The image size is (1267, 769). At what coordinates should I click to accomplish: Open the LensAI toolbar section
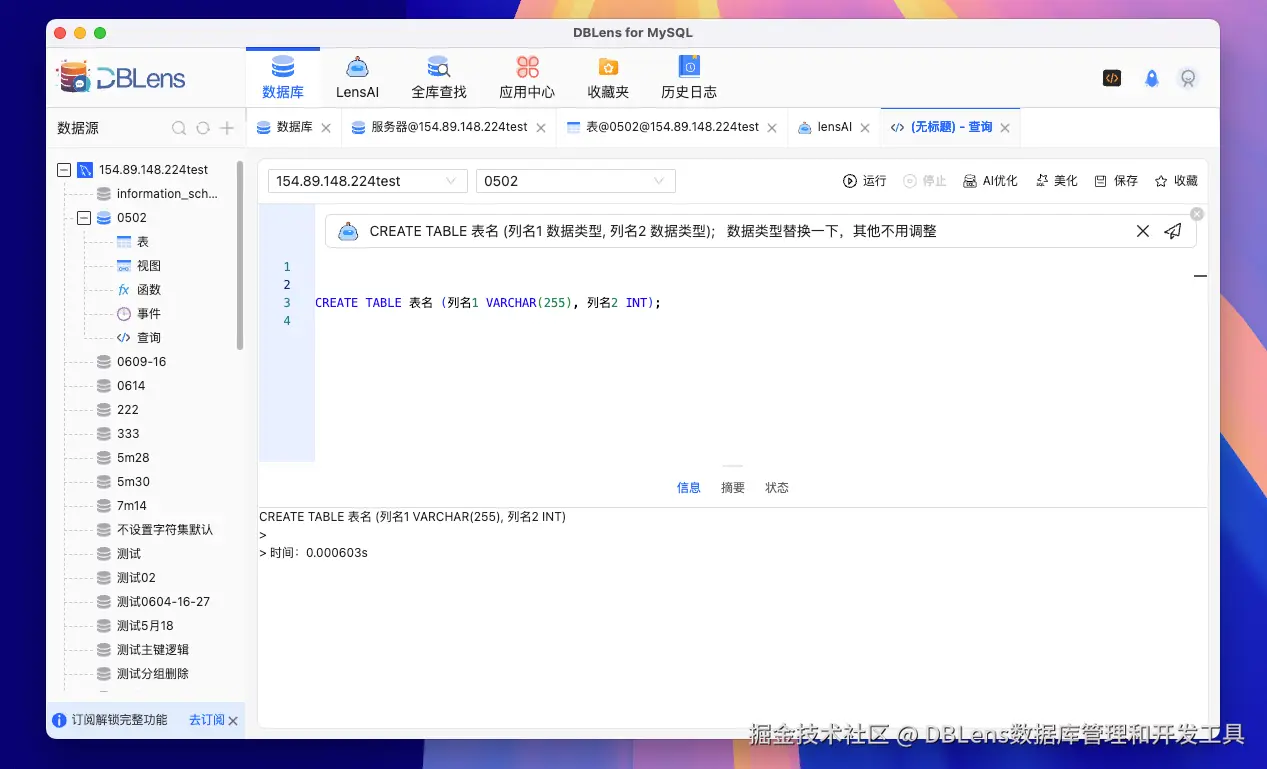pyautogui.click(x=357, y=77)
